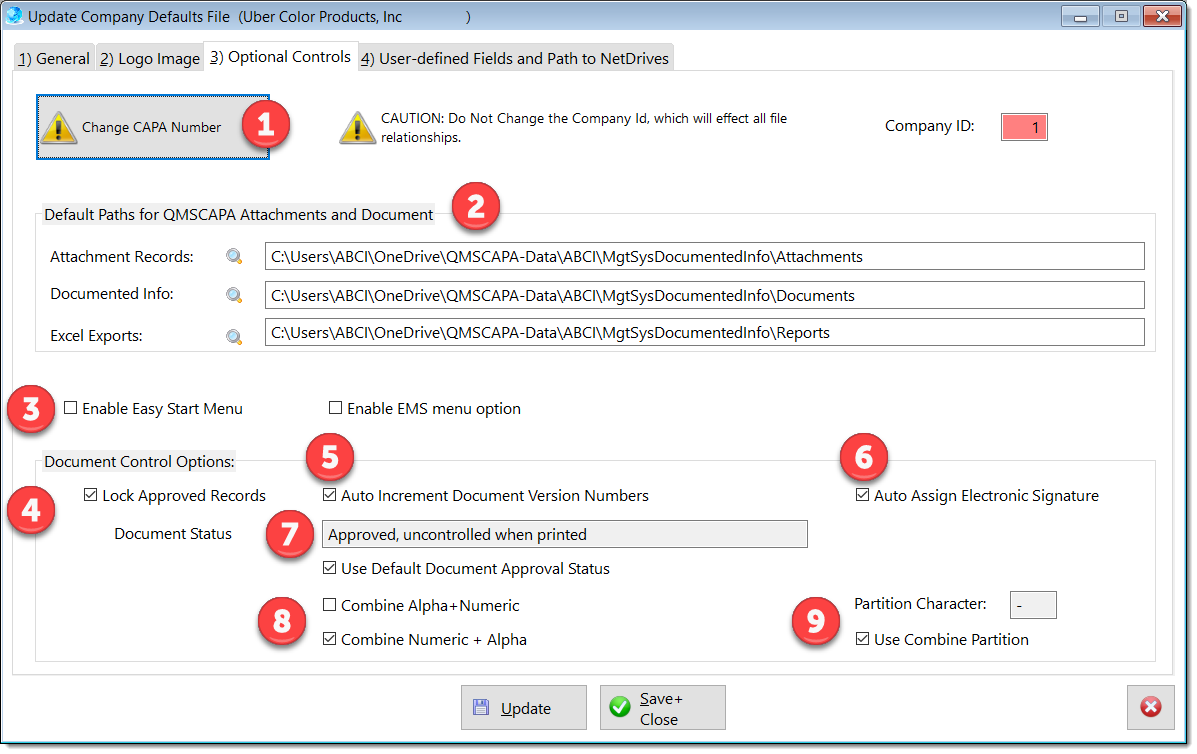Toggle Auto Increment Document Version Numbers

pyautogui.click(x=330, y=495)
